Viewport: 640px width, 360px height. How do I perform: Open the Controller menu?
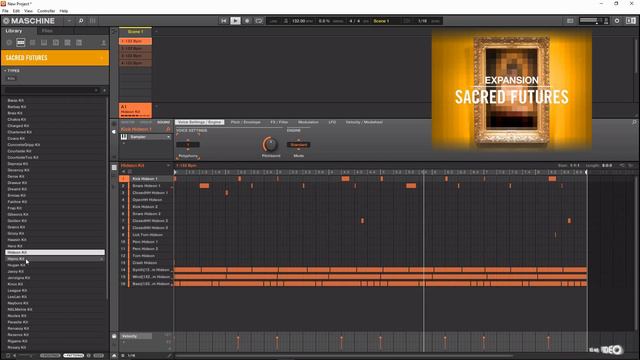pos(46,11)
